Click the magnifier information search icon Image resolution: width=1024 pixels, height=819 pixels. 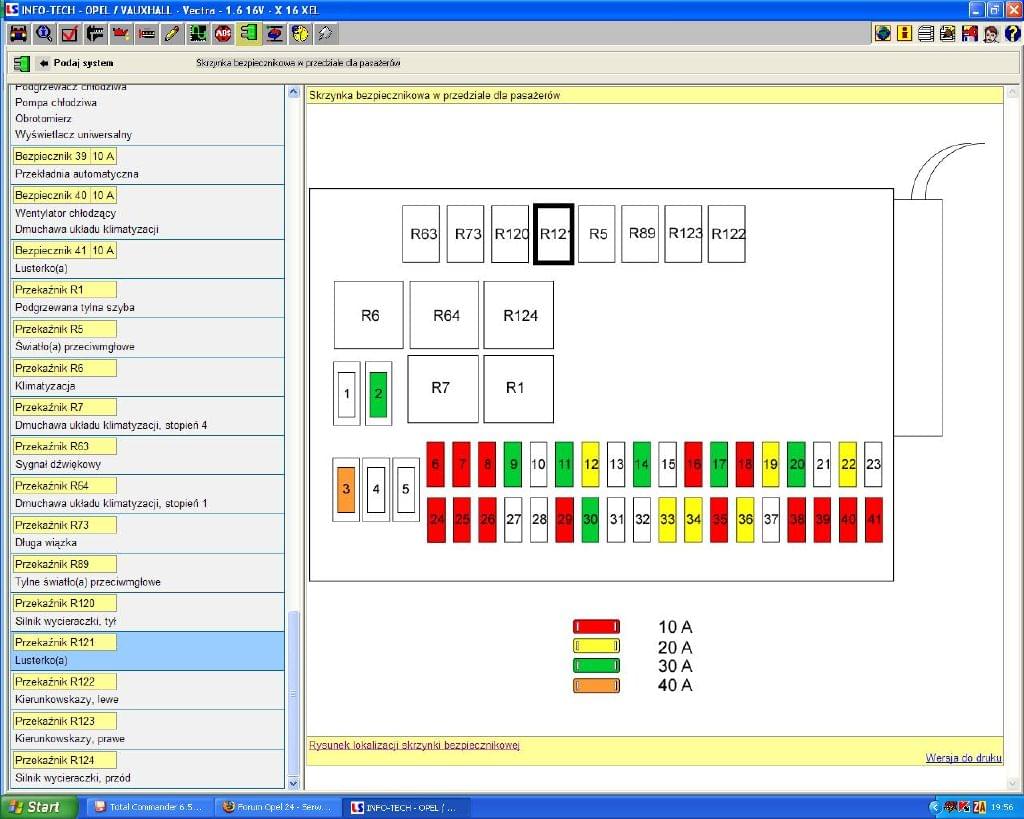pyautogui.click(x=44, y=33)
